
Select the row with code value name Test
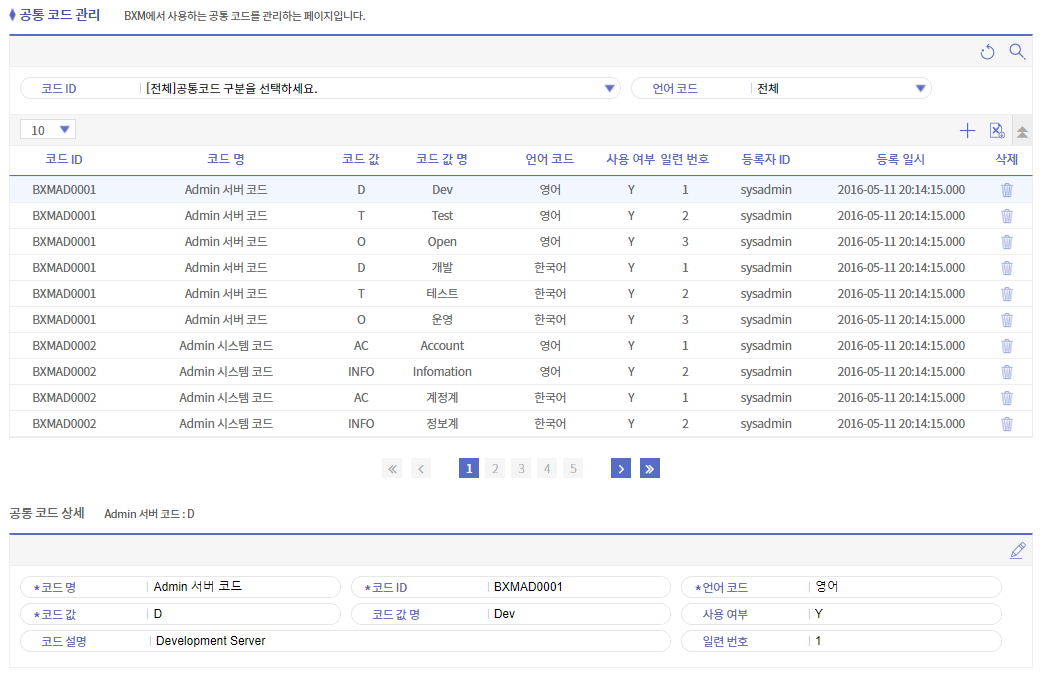(x=521, y=216)
